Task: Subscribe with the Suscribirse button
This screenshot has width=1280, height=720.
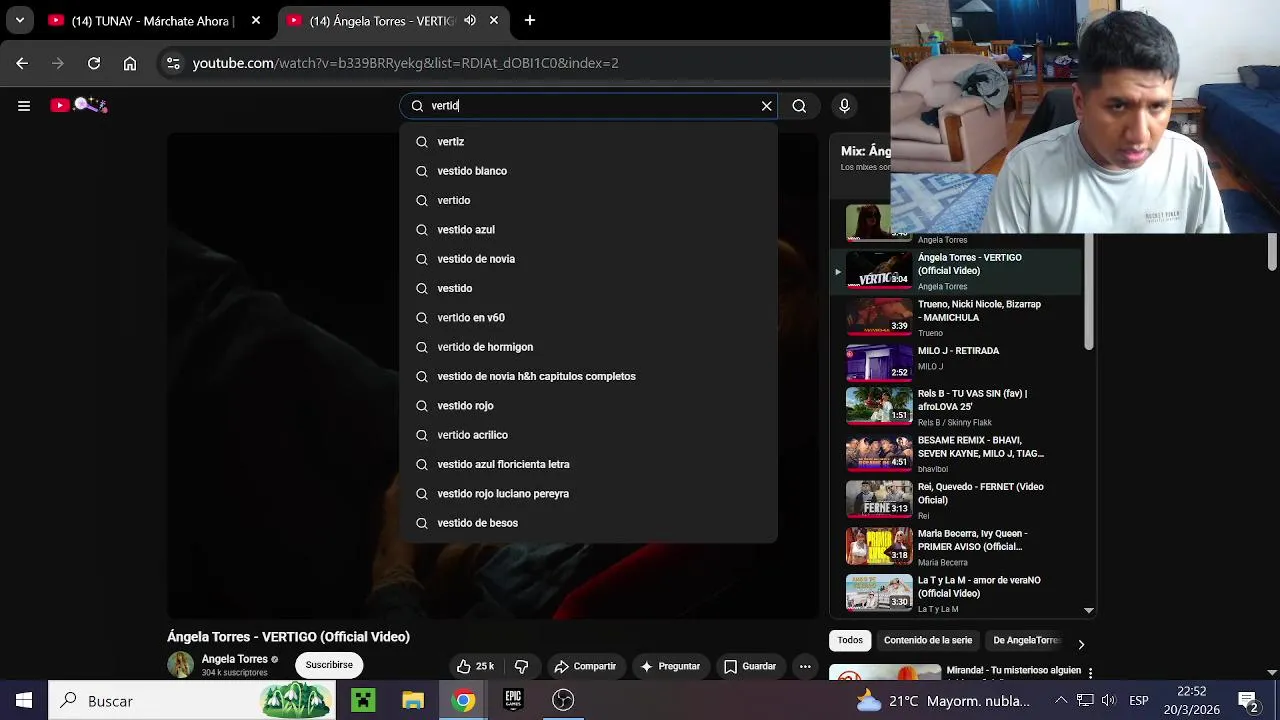Action: [329, 665]
